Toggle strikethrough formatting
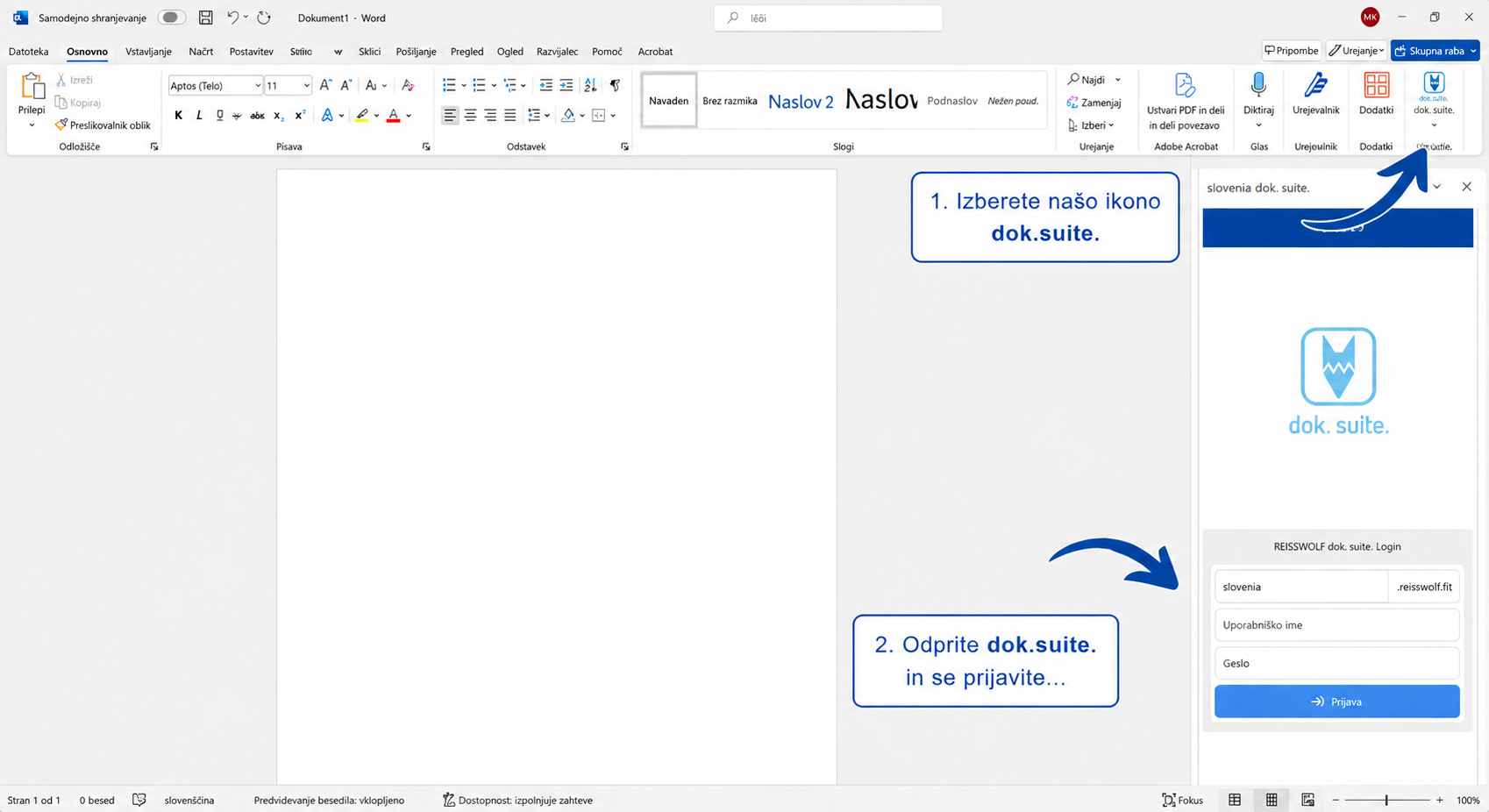This screenshot has width=1489, height=812. click(257, 115)
